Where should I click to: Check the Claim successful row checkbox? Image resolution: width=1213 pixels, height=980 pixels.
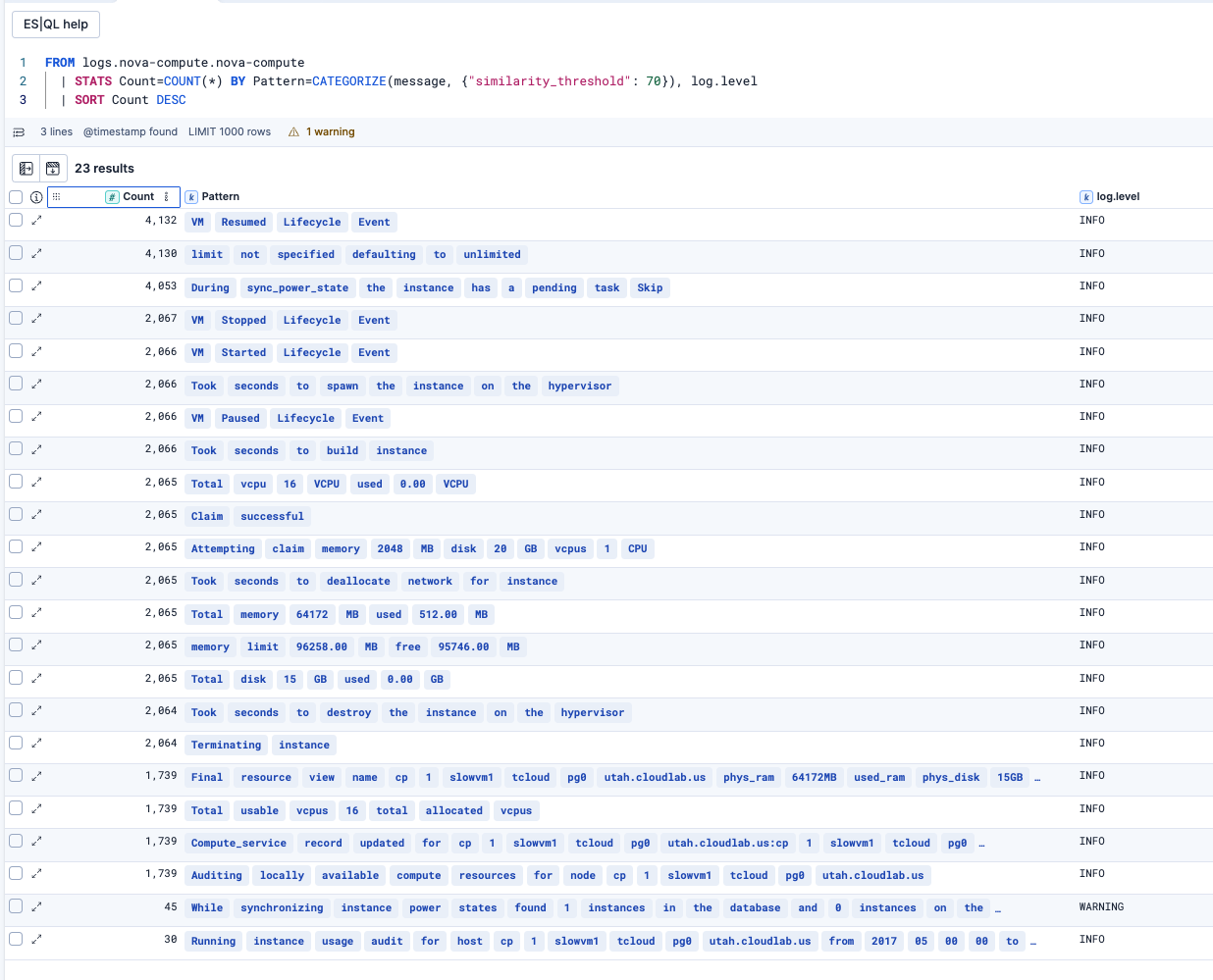coord(16,514)
